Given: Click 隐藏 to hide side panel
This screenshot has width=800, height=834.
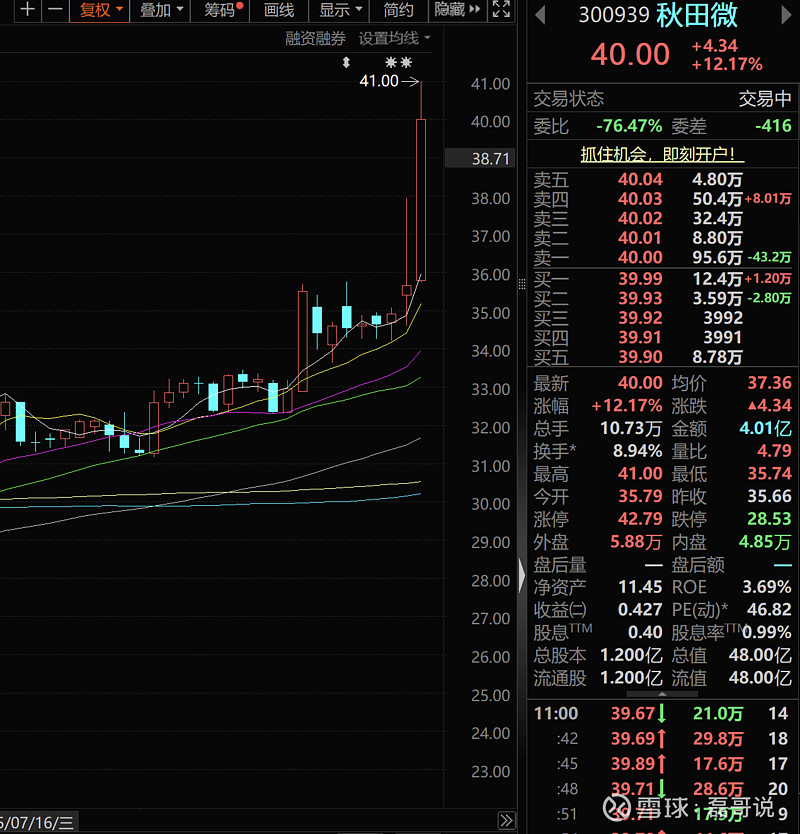Looking at the screenshot, I should pyautogui.click(x=457, y=10).
